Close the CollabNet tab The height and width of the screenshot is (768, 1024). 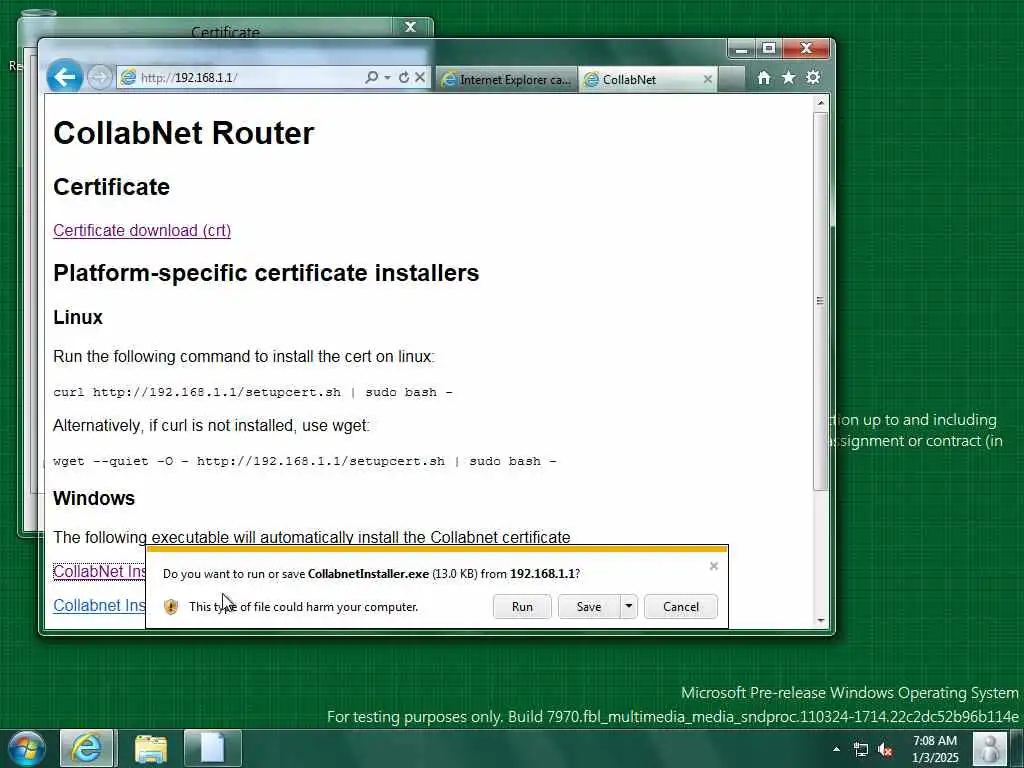(x=708, y=79)
